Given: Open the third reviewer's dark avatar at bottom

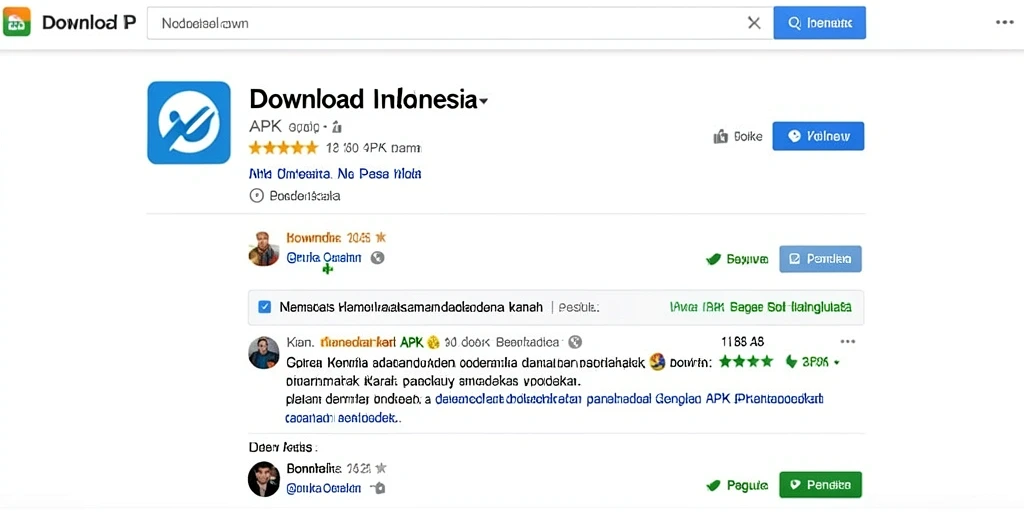Looking at the screenshot, I should [x=264, y=479].
